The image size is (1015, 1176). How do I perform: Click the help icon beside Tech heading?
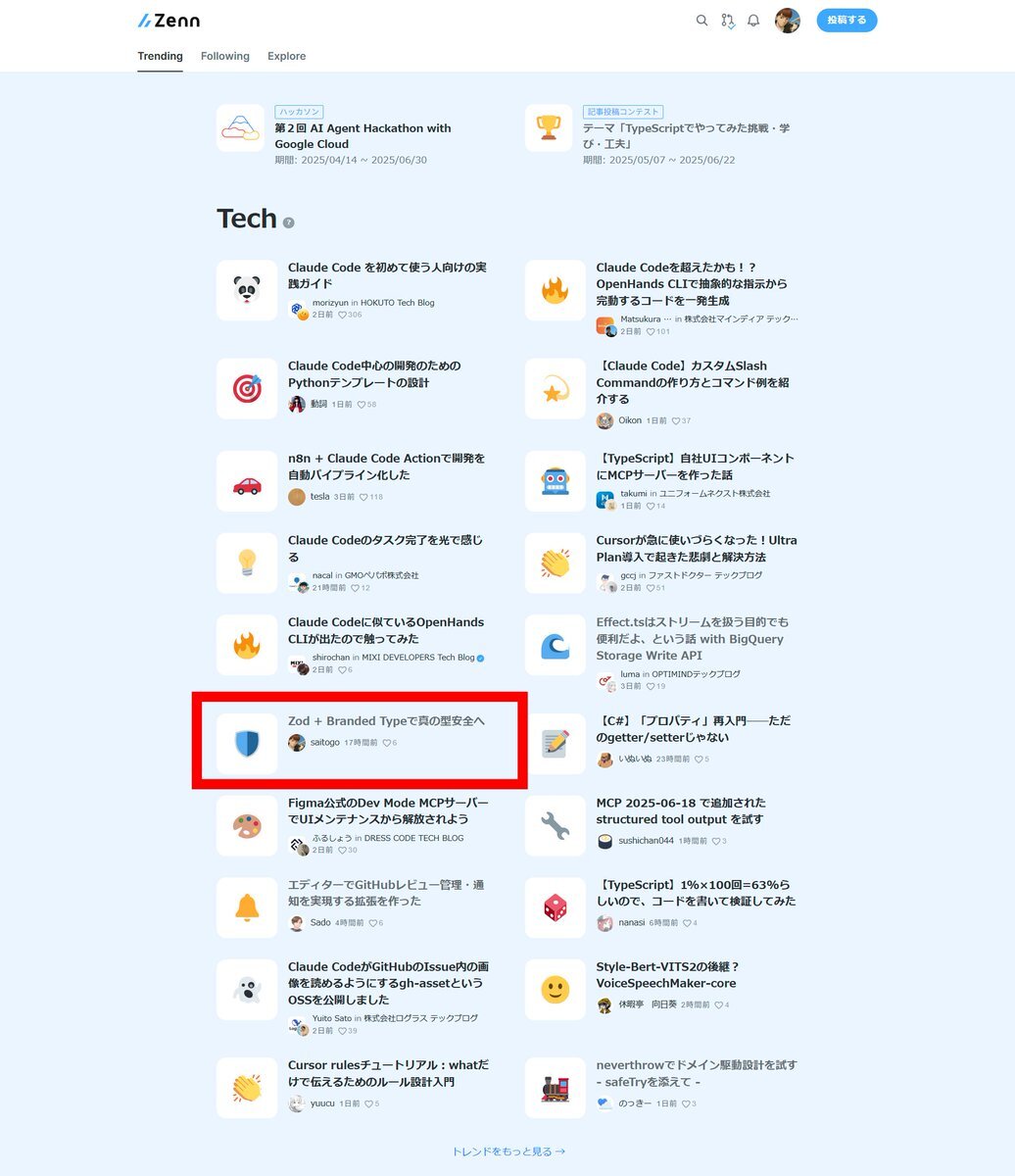pos(288,222)
